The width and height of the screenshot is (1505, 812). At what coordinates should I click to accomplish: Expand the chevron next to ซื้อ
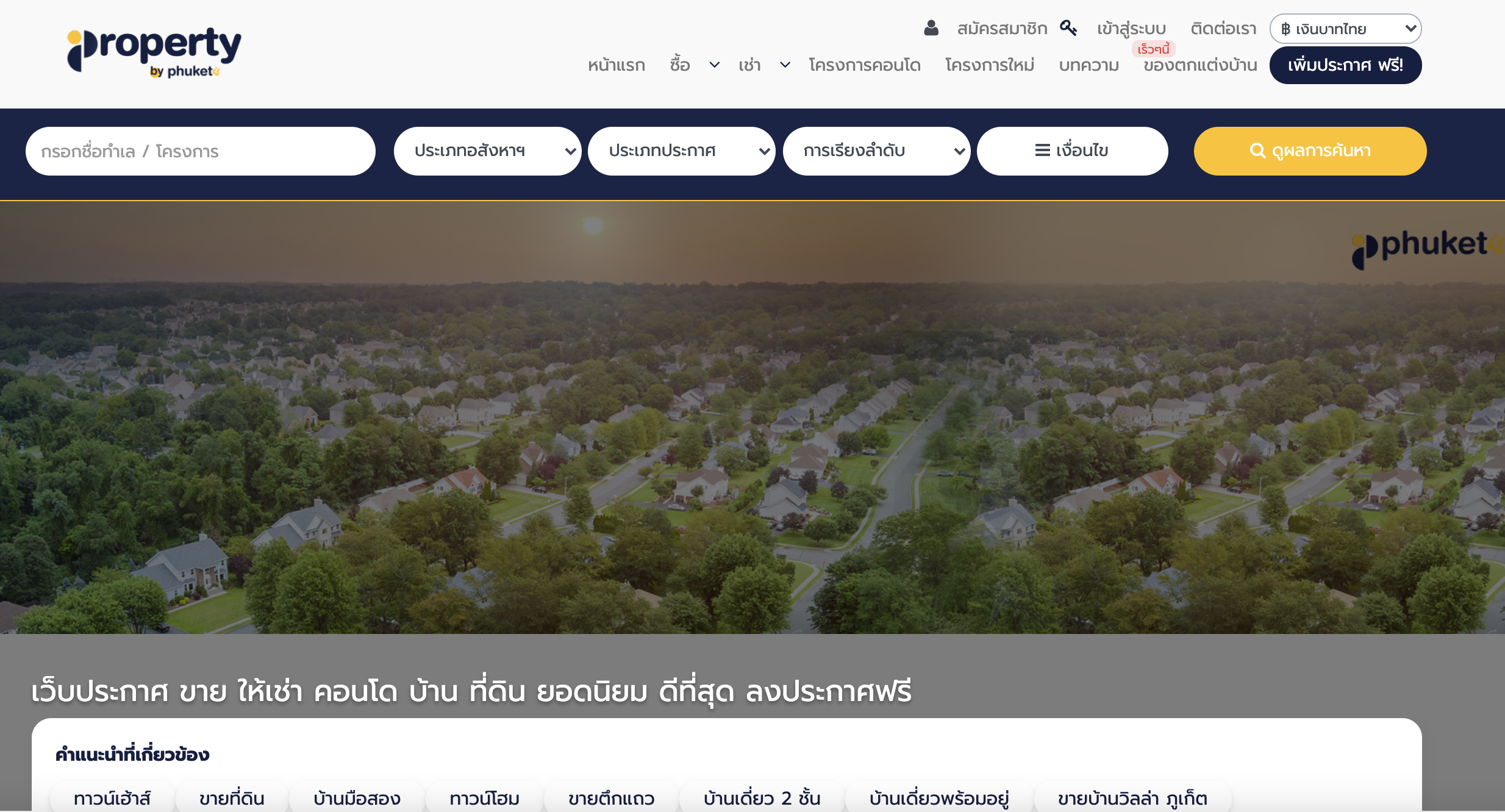714,65
